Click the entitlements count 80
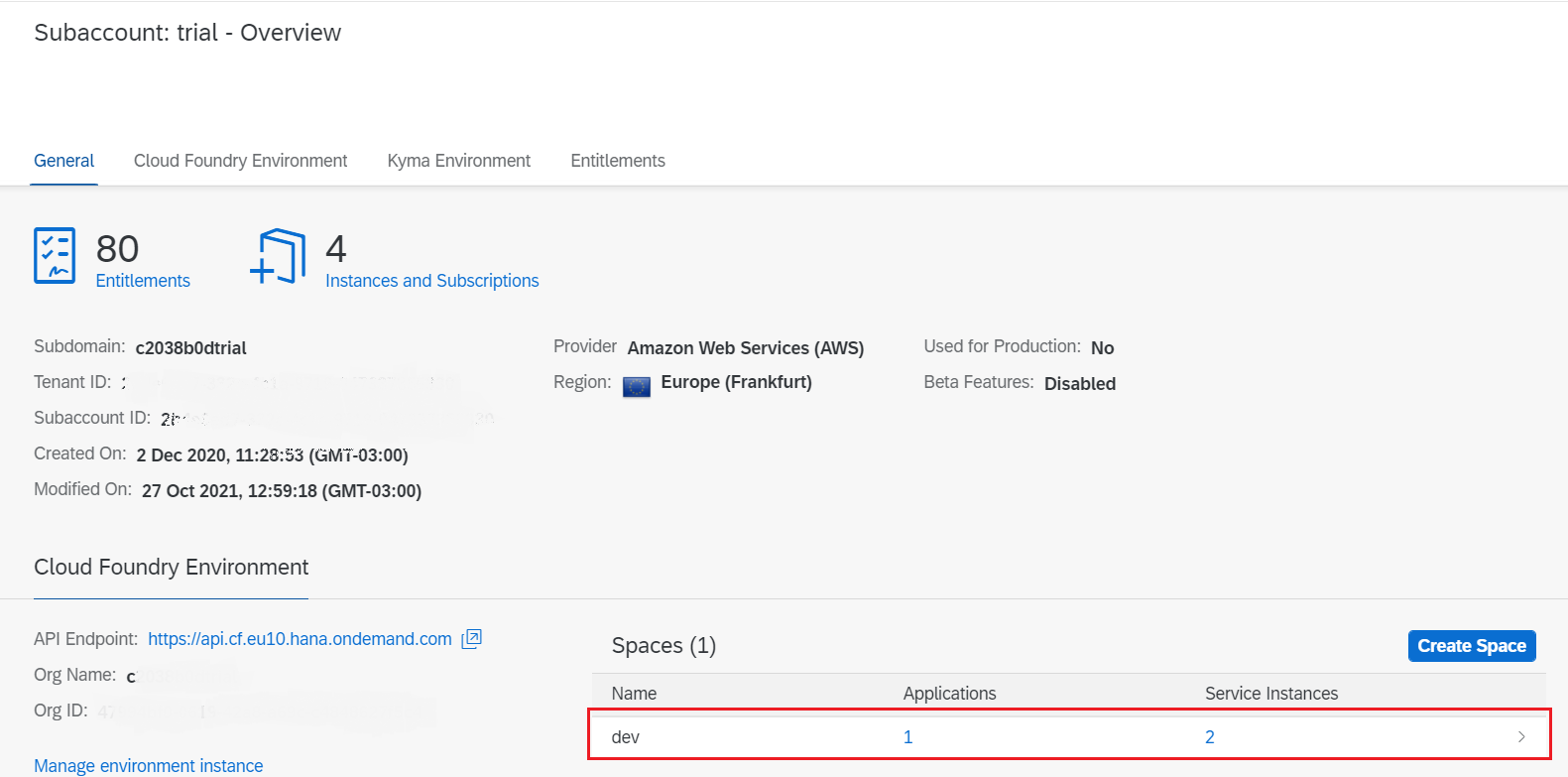 pyautogui.click(x=117, y=248)
